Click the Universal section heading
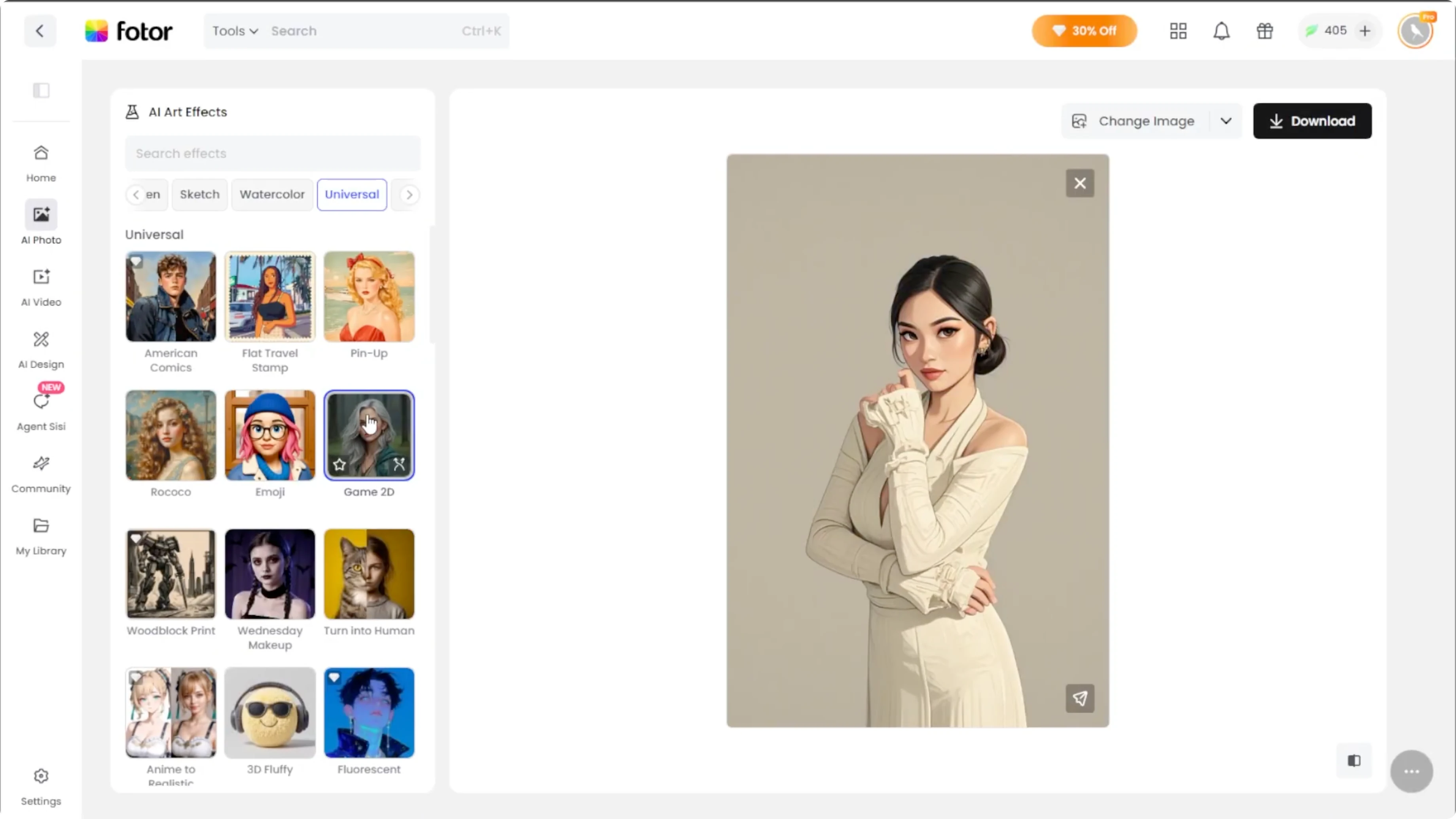The height and width of the screenshot is (819, 1456). click(x=154, y=235)
